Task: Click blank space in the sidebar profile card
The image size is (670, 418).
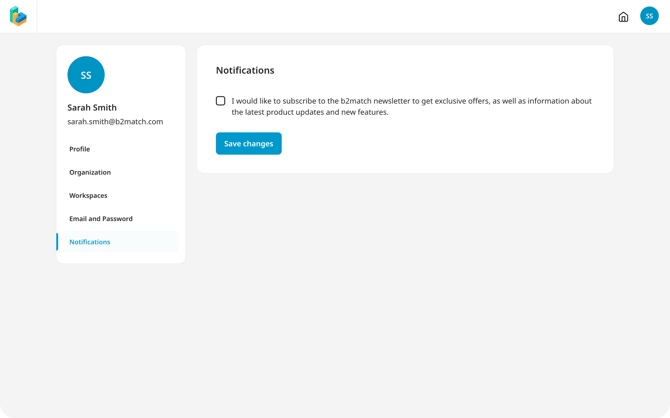Action: point(150,80)
